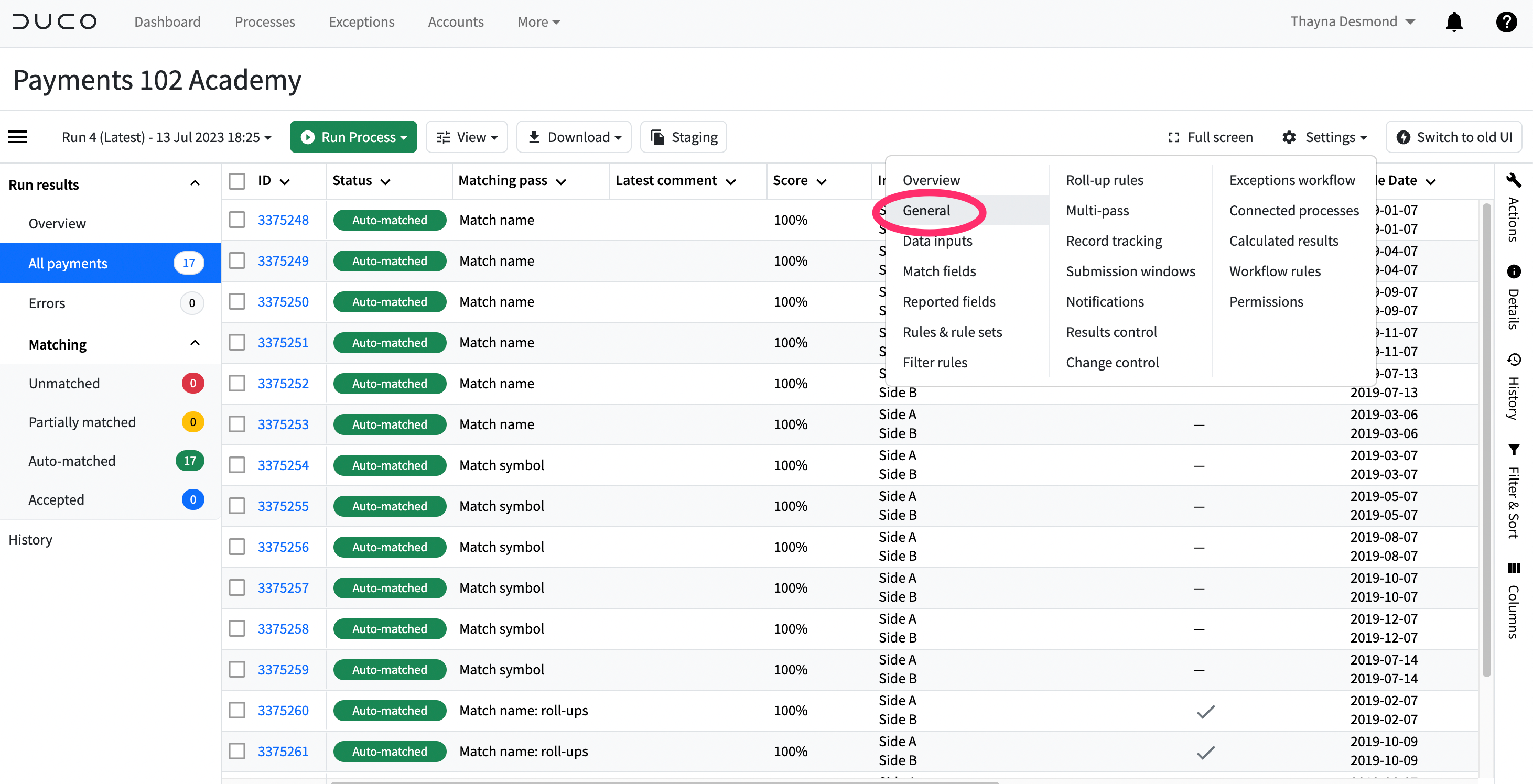This screenshot has width=1533, height=784.
Task: Open the ID column header menu
Action: pyautogui.click(x=285, y=181)
